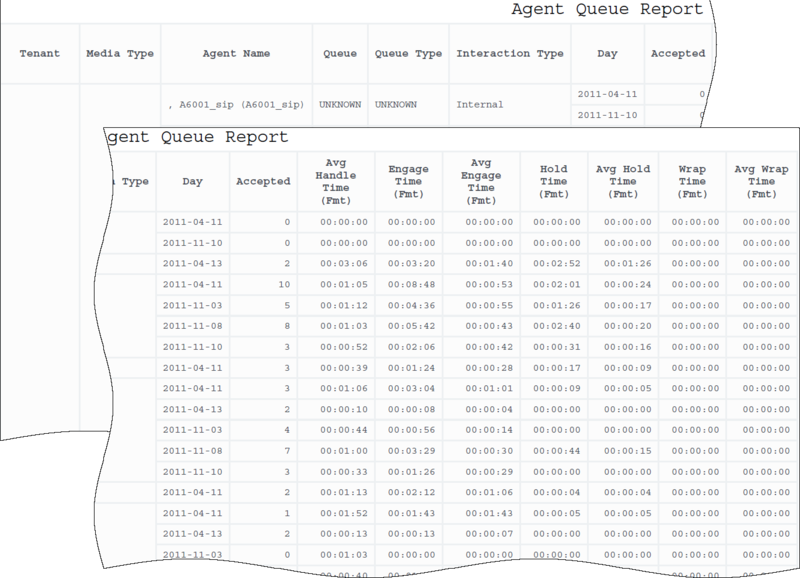Click the Tenant column header
The width and height of the screenshot is (800, 578).
[39, 52]
